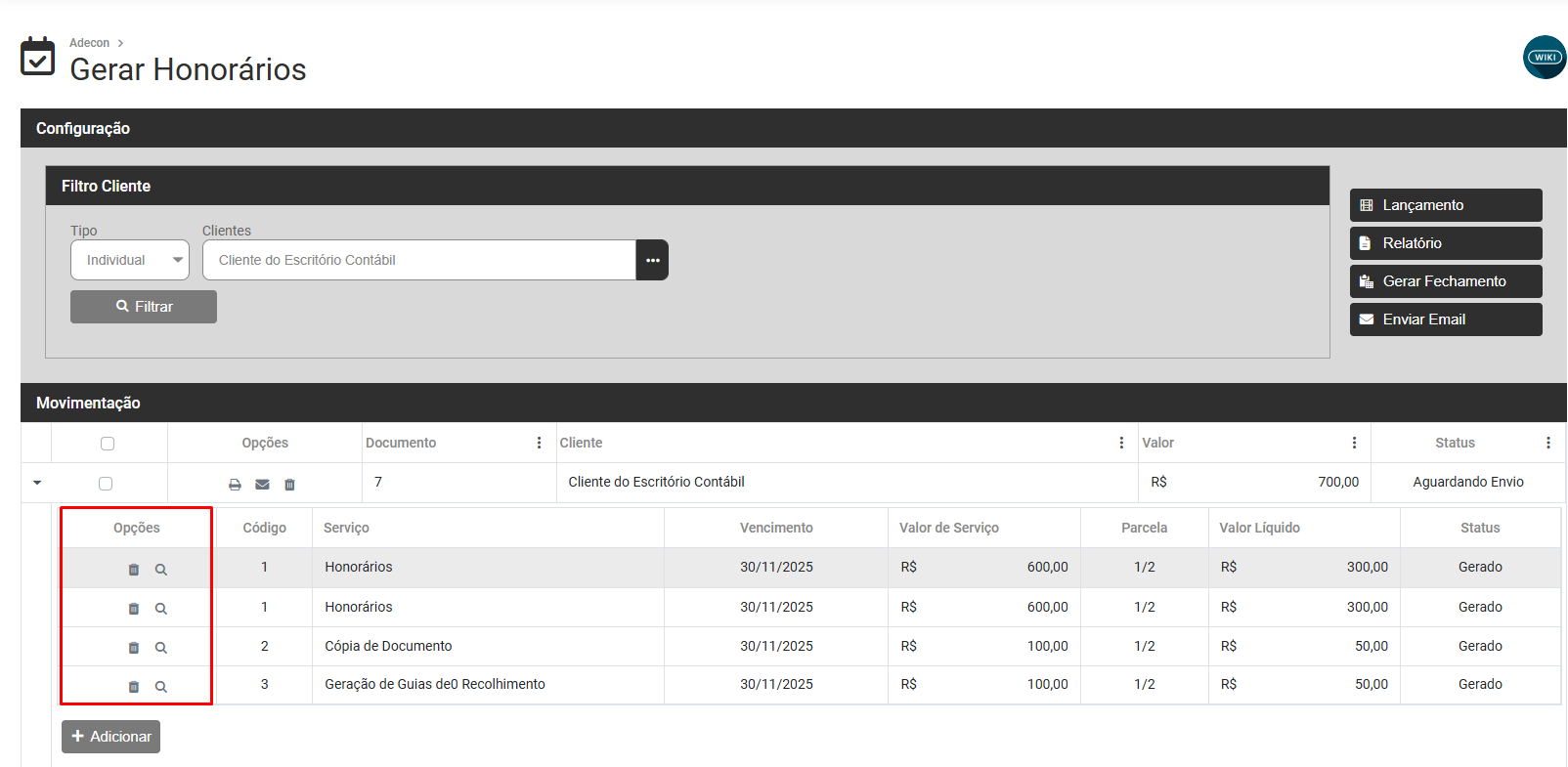Image resolution: width=1568 pixels, height=767 pixels.
Task: Delete document 7 using trash icon
Action: (289, 485)
